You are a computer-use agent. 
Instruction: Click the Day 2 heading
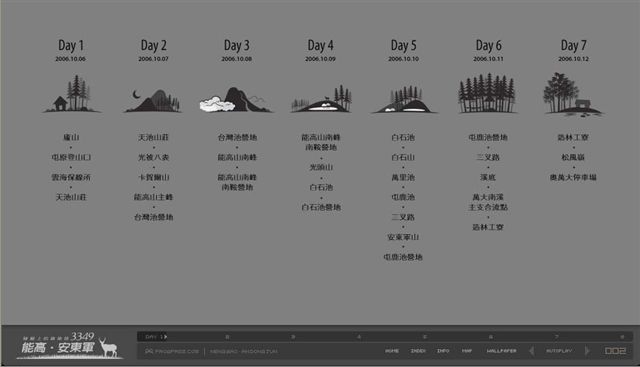[x=153, y=45]
